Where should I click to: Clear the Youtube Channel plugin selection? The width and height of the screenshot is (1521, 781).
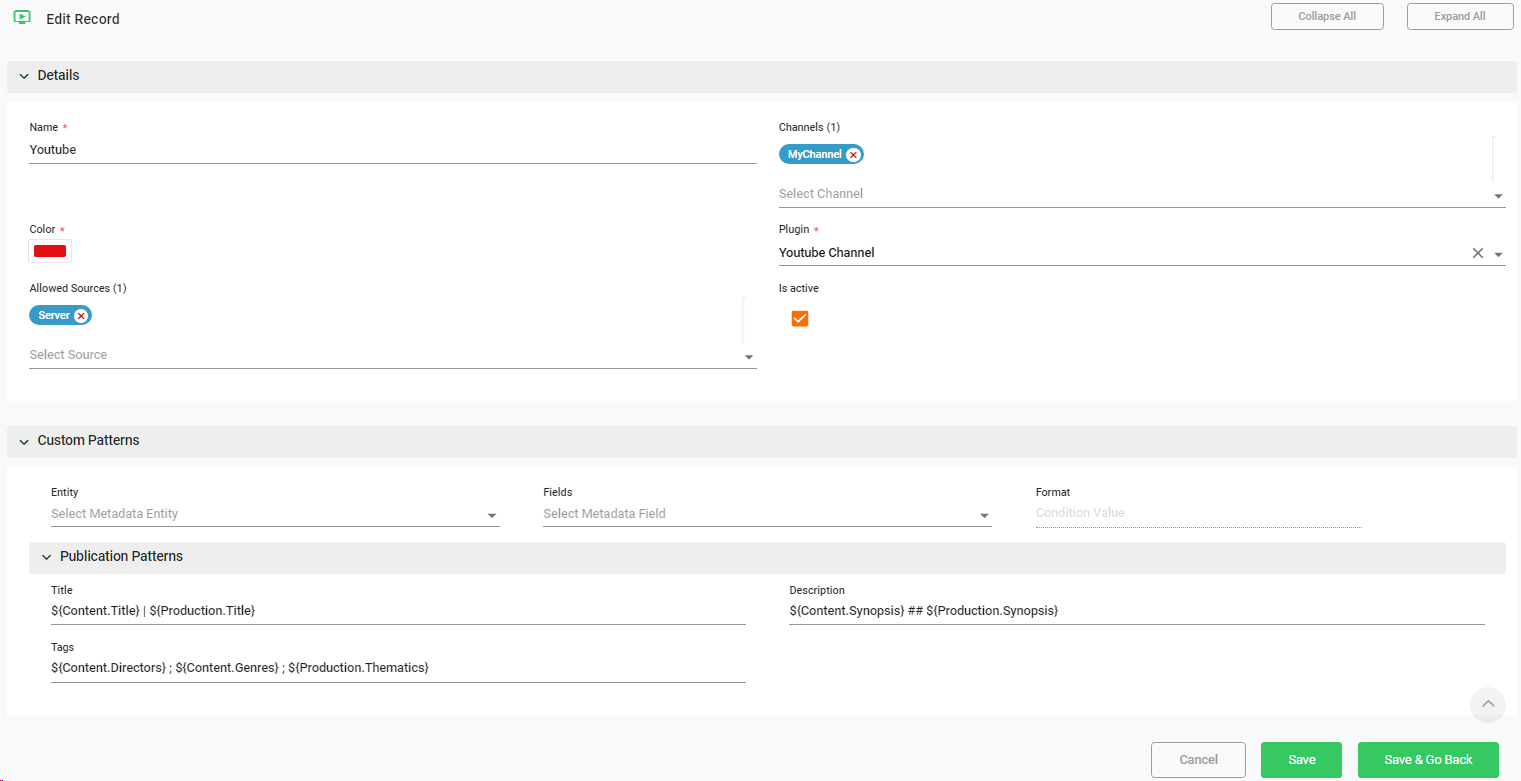pyautogui.click(x=1477, y=254)
